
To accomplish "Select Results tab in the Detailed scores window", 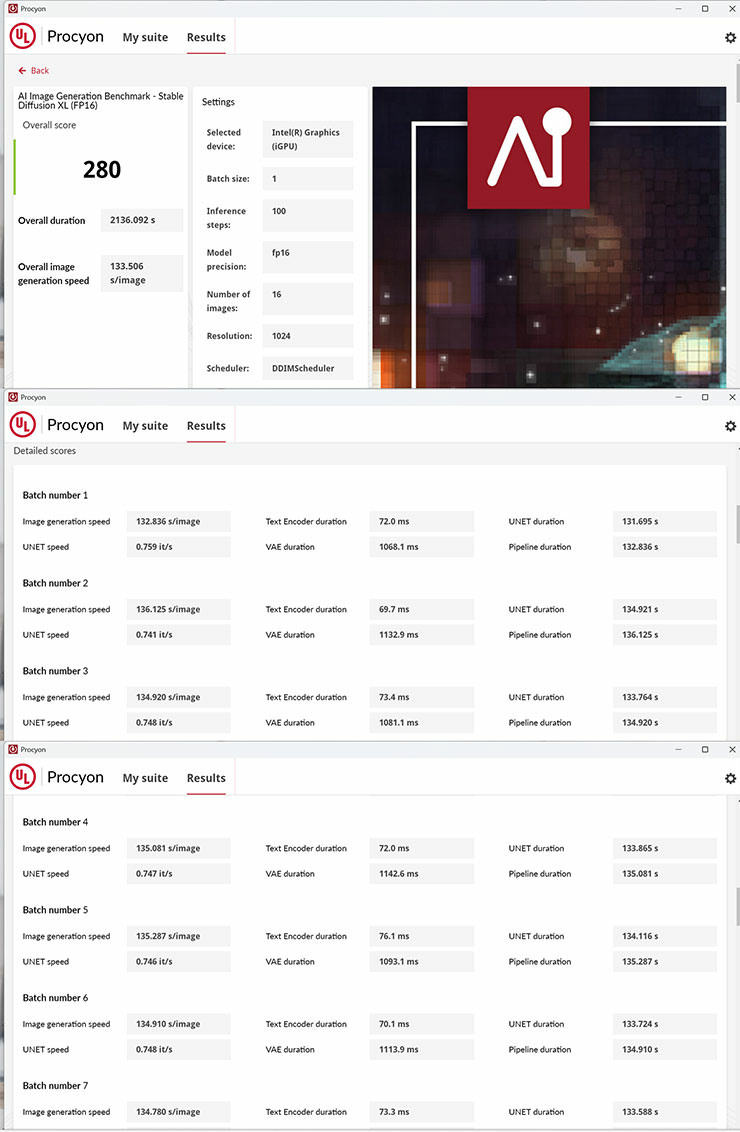I will 206,426.
